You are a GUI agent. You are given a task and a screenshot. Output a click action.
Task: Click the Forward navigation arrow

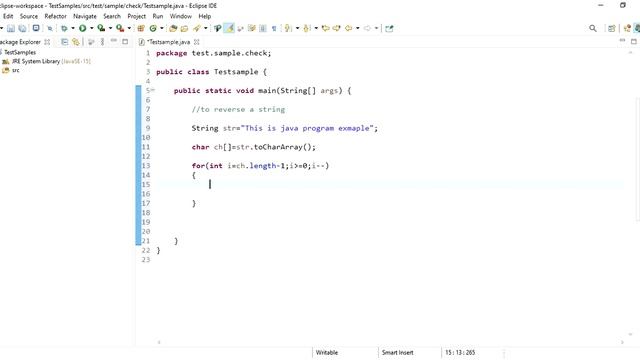point(367,28)
